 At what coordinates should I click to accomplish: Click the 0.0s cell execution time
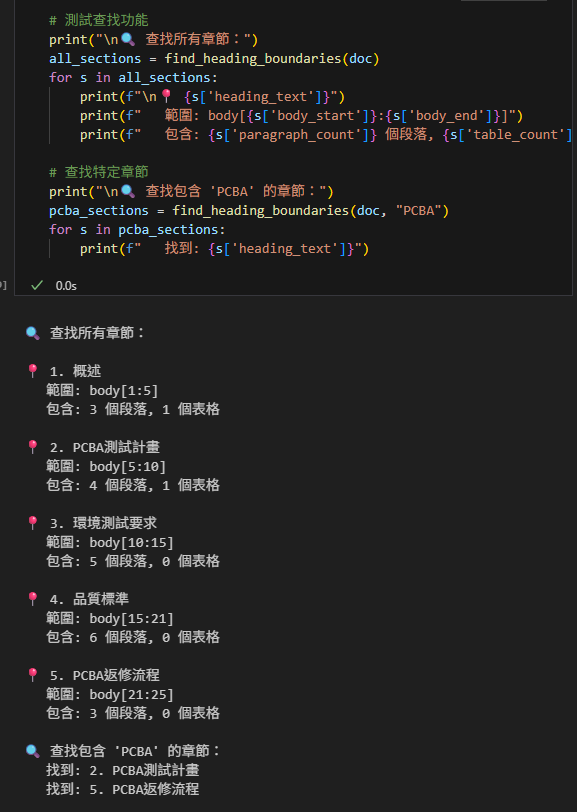[66, 286]
